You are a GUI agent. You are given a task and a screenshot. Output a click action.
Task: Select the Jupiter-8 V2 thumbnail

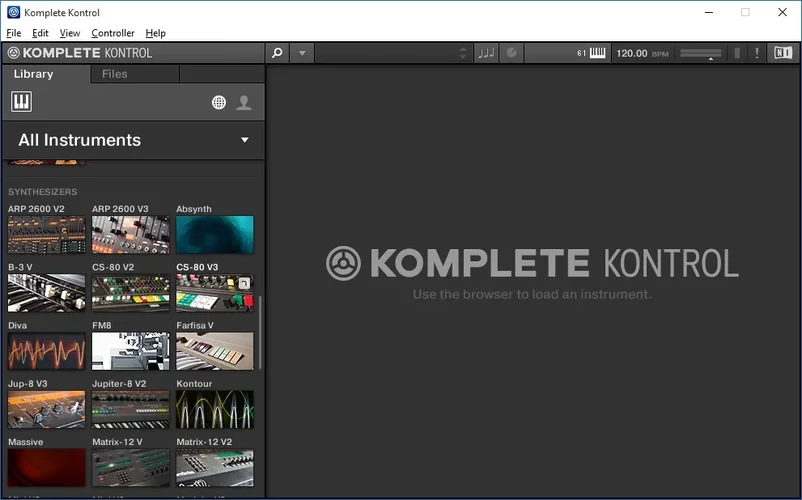(130, 409)
